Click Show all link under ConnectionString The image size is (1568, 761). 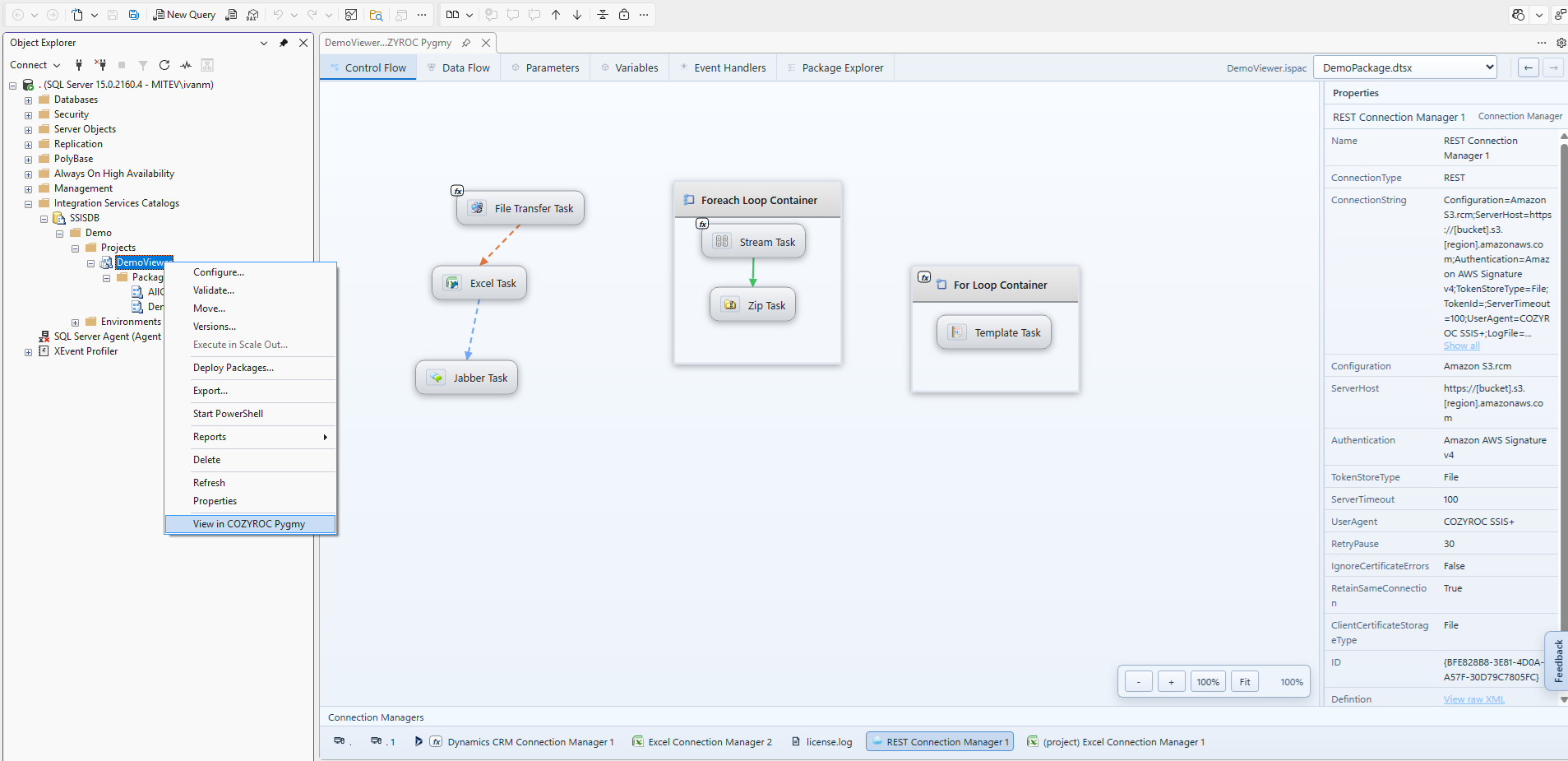pos(1461,346)
